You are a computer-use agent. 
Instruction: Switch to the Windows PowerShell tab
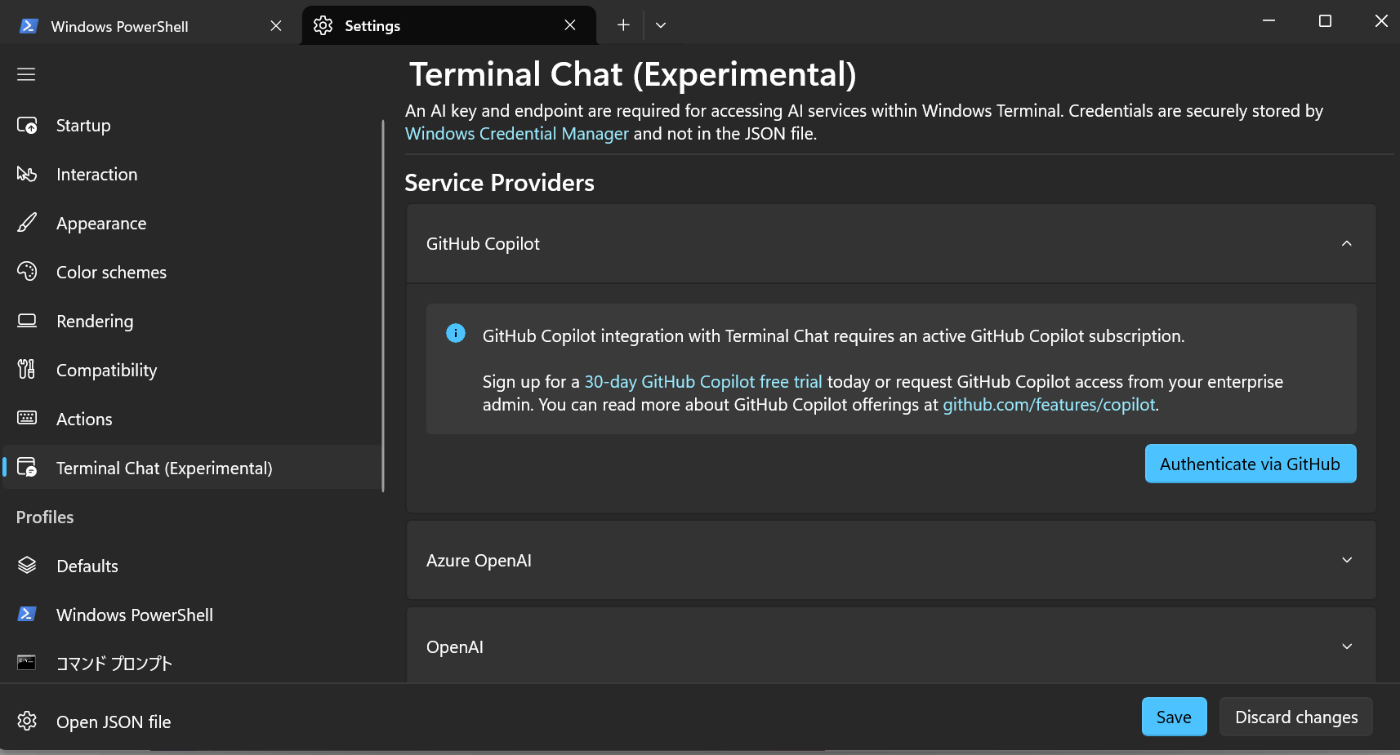coord(150,26)
